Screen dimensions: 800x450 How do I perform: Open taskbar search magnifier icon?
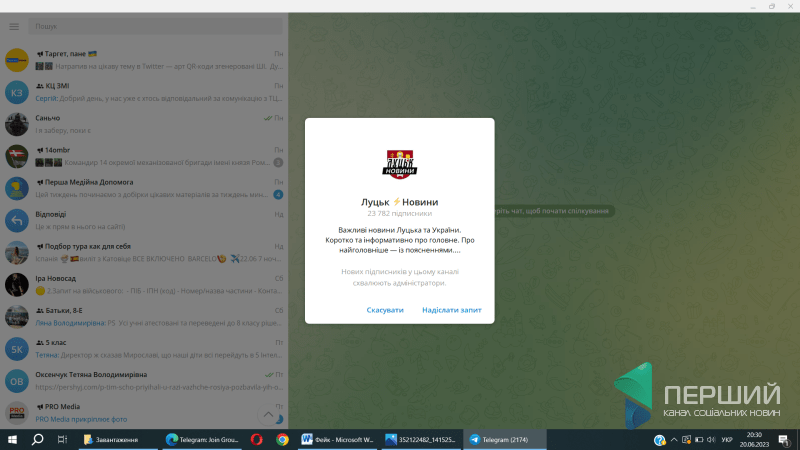37,439
